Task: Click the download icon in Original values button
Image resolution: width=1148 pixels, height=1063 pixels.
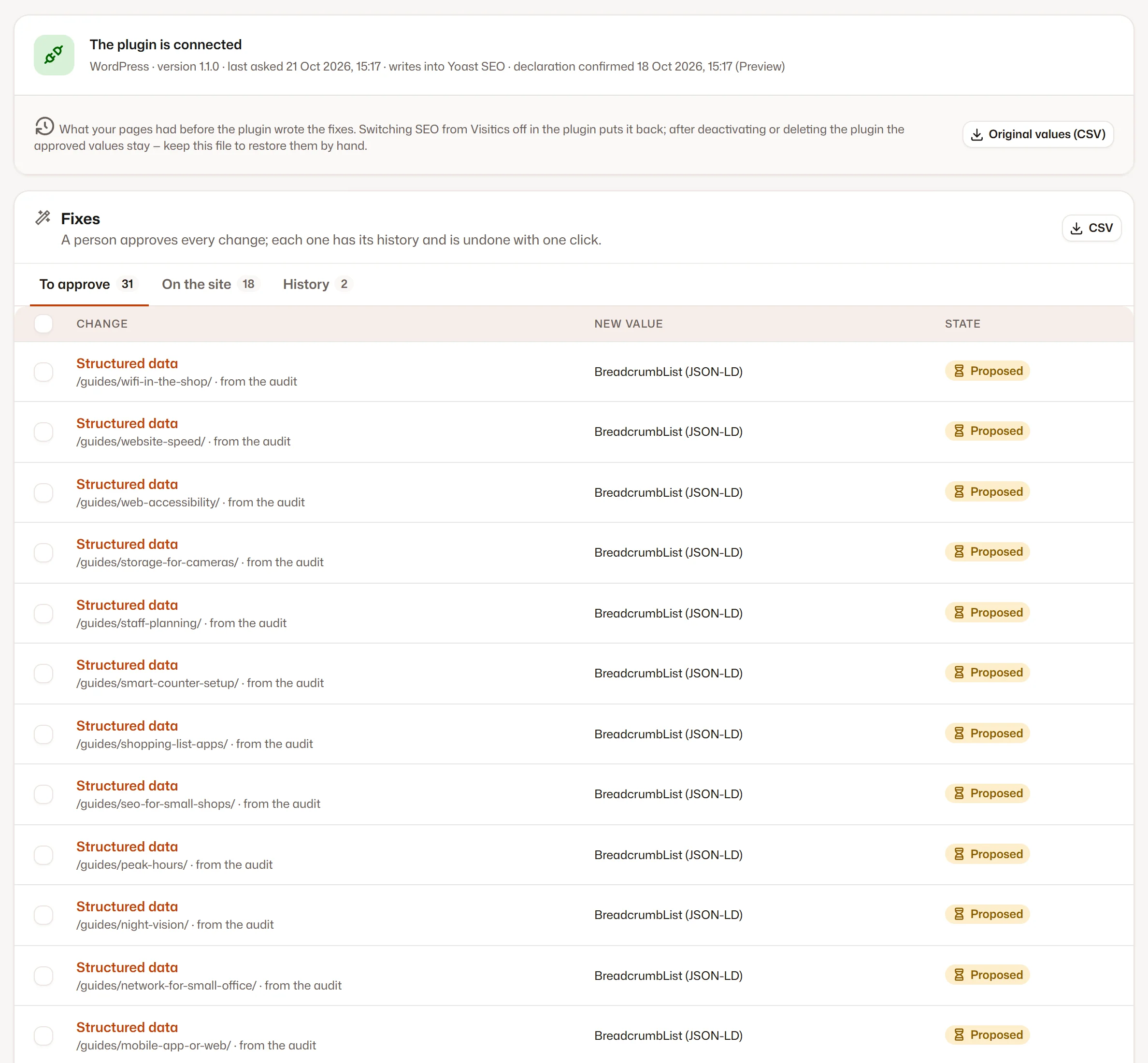Action: 976,135
